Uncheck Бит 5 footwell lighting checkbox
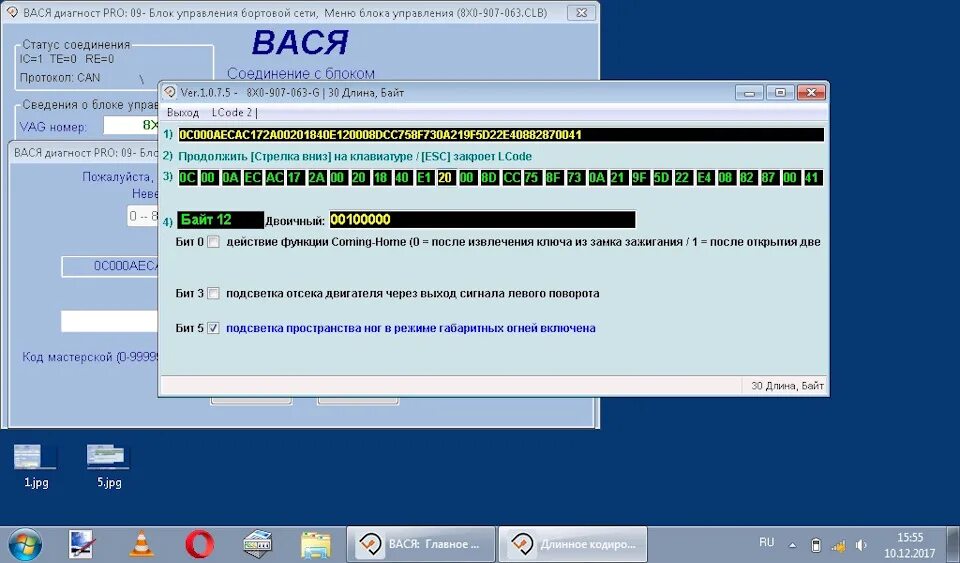Viewport: 960px width, 563px height. click(213, 328)
